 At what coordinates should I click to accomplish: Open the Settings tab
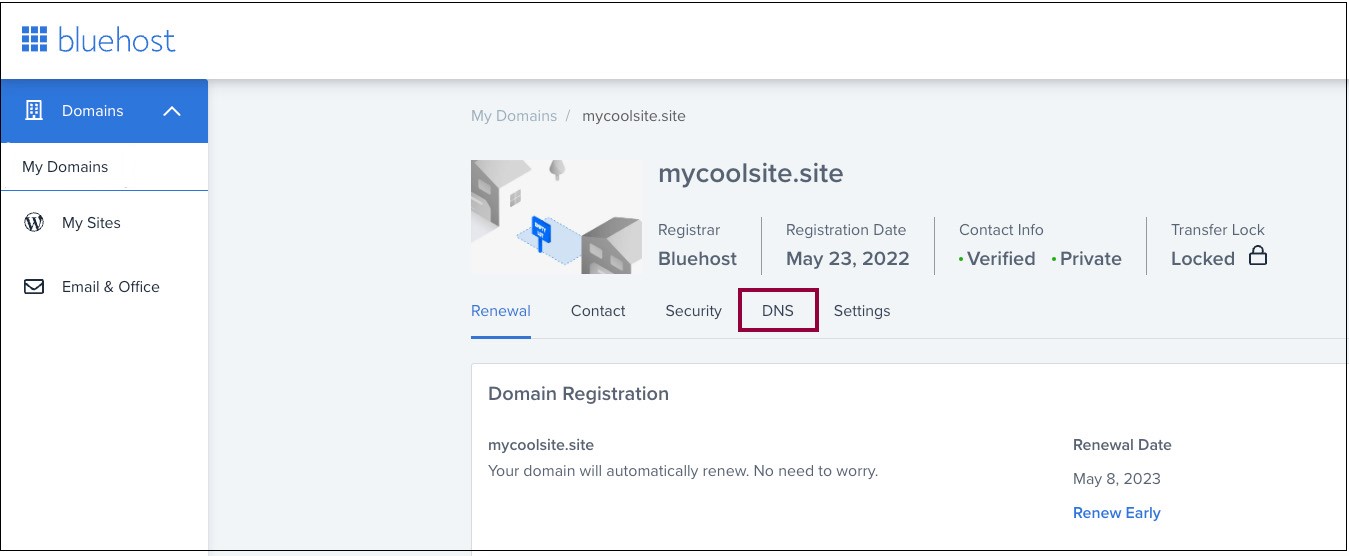(862, 311)
